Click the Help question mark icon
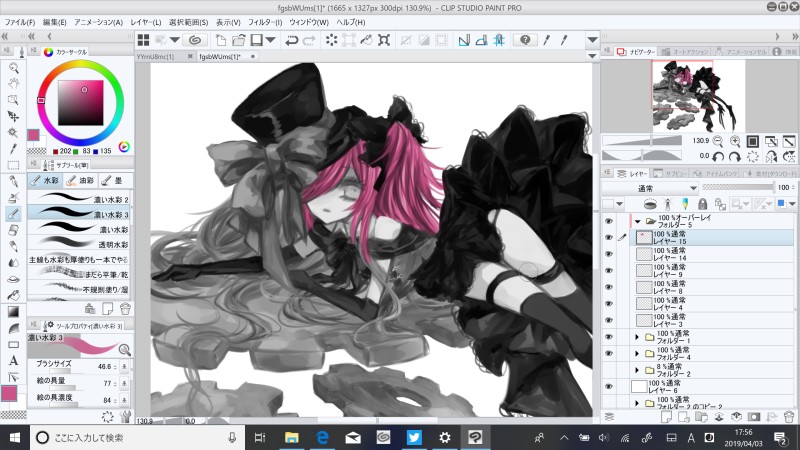Image resolution: width=800 pixels, height=450 pixels. pos(525,40)
